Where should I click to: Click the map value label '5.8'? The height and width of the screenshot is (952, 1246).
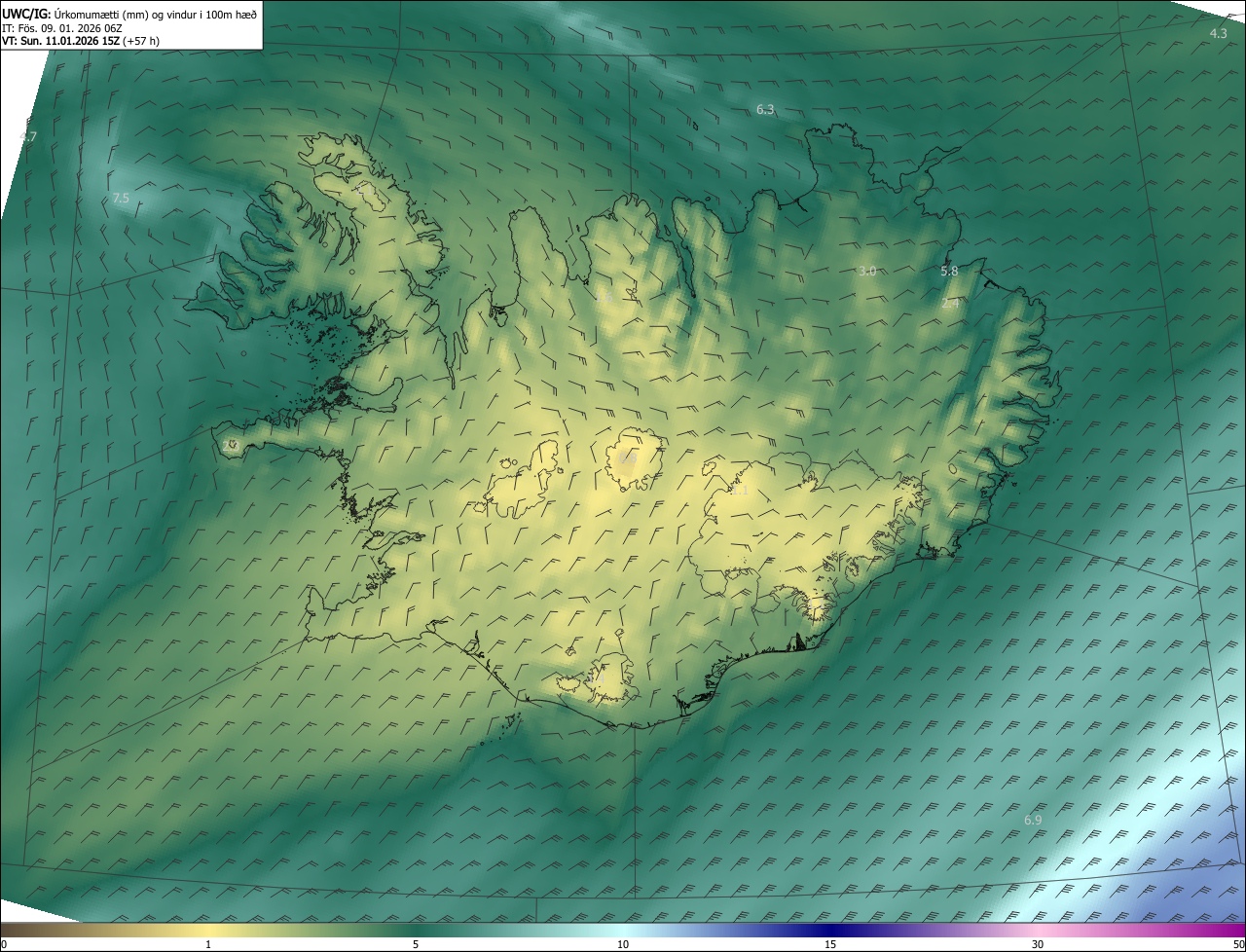click(949, 271)
